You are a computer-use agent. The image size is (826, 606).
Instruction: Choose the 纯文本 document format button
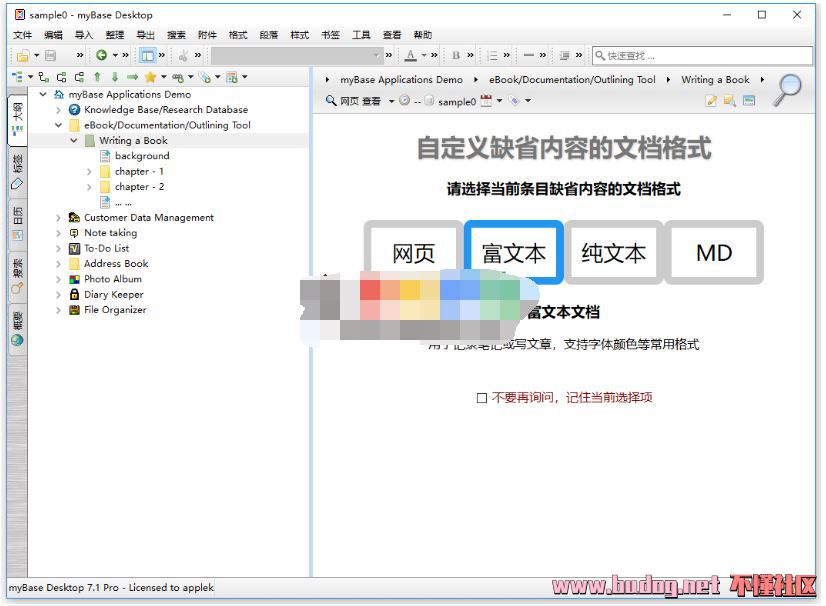(x=614, y=252)
